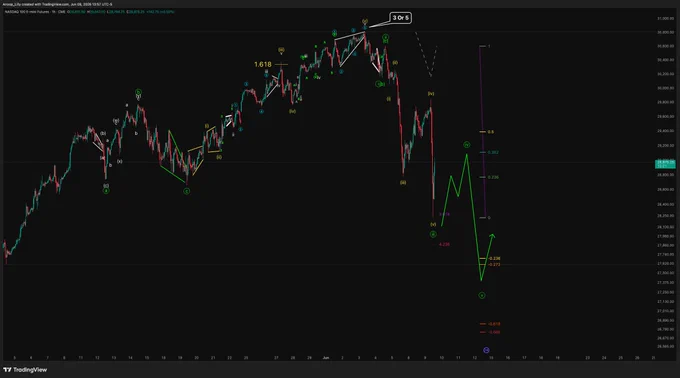Image resolution: width=680 pixels, height=378 pixels.
Task: Click the 30,000.00 price axis label
Action: tap(666, 88)
